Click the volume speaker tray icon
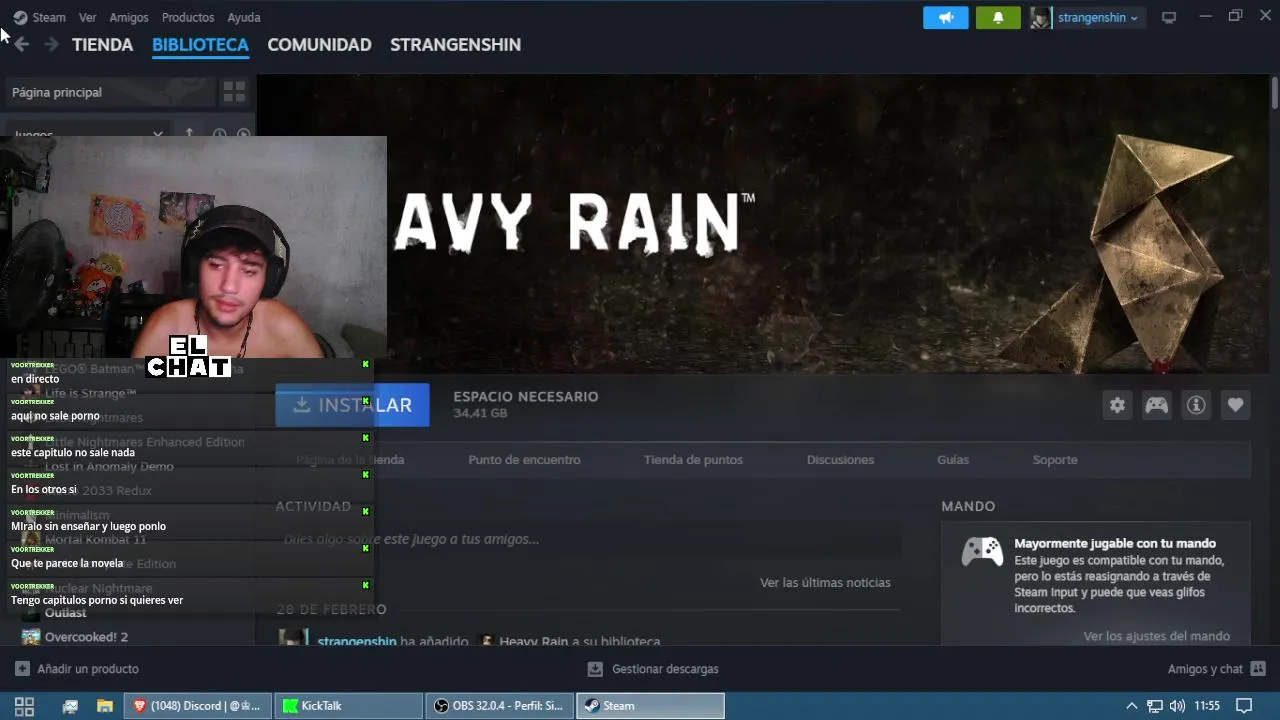Viewport: 1280px width, 720px height. click(x=1177, y=706)
